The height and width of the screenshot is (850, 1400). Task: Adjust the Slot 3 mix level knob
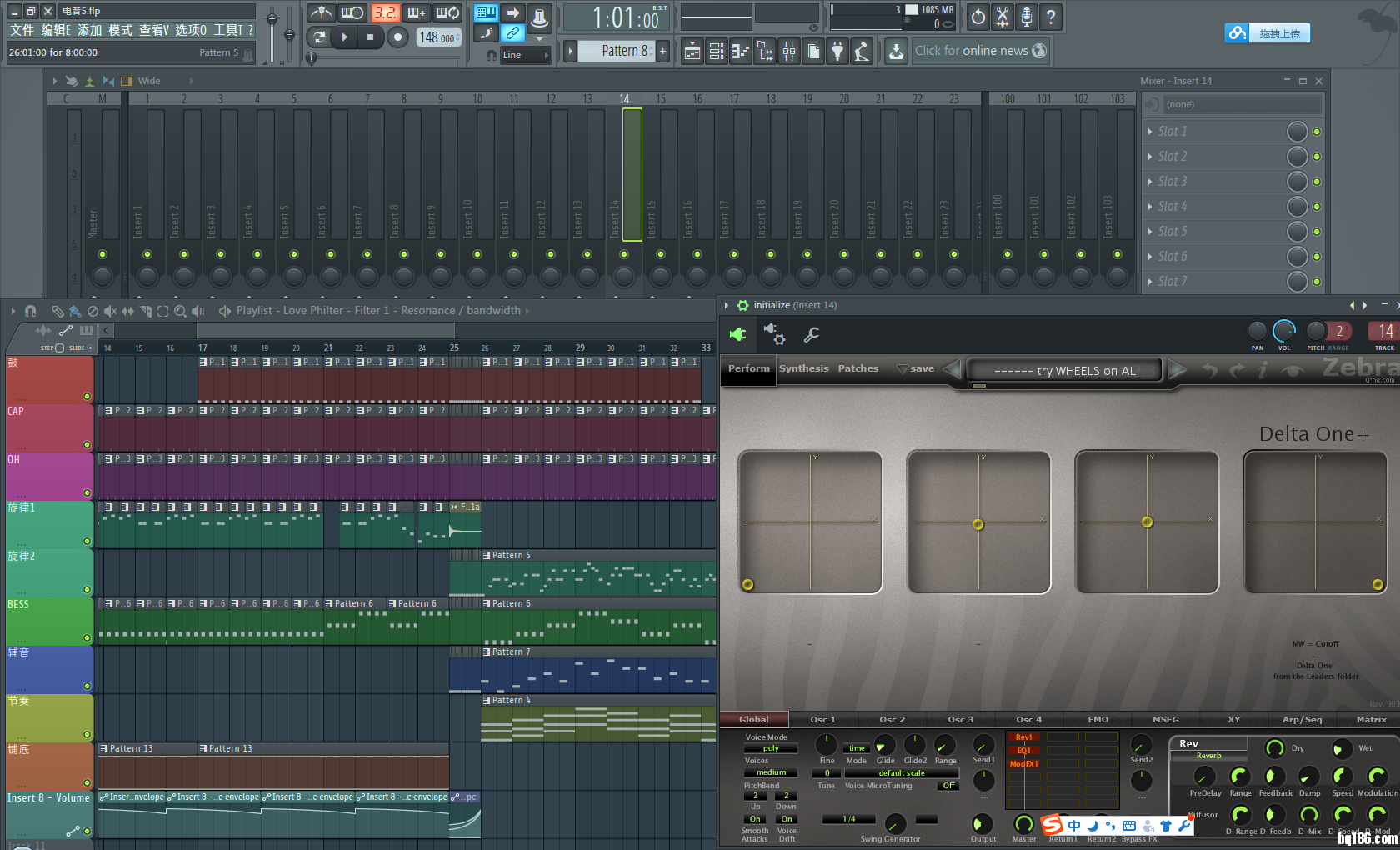click(1297, 182)
